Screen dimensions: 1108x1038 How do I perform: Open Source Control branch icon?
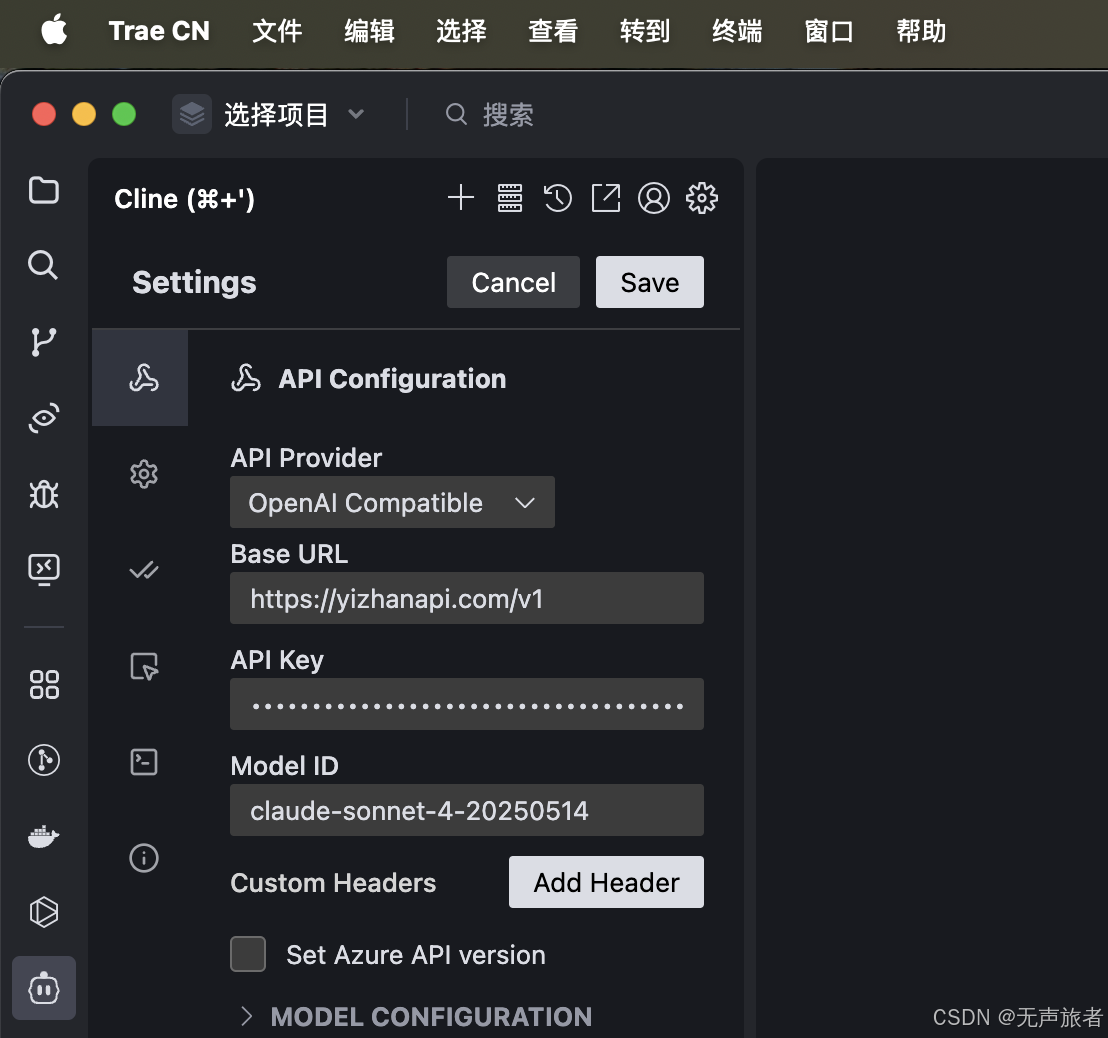point(43,342)
